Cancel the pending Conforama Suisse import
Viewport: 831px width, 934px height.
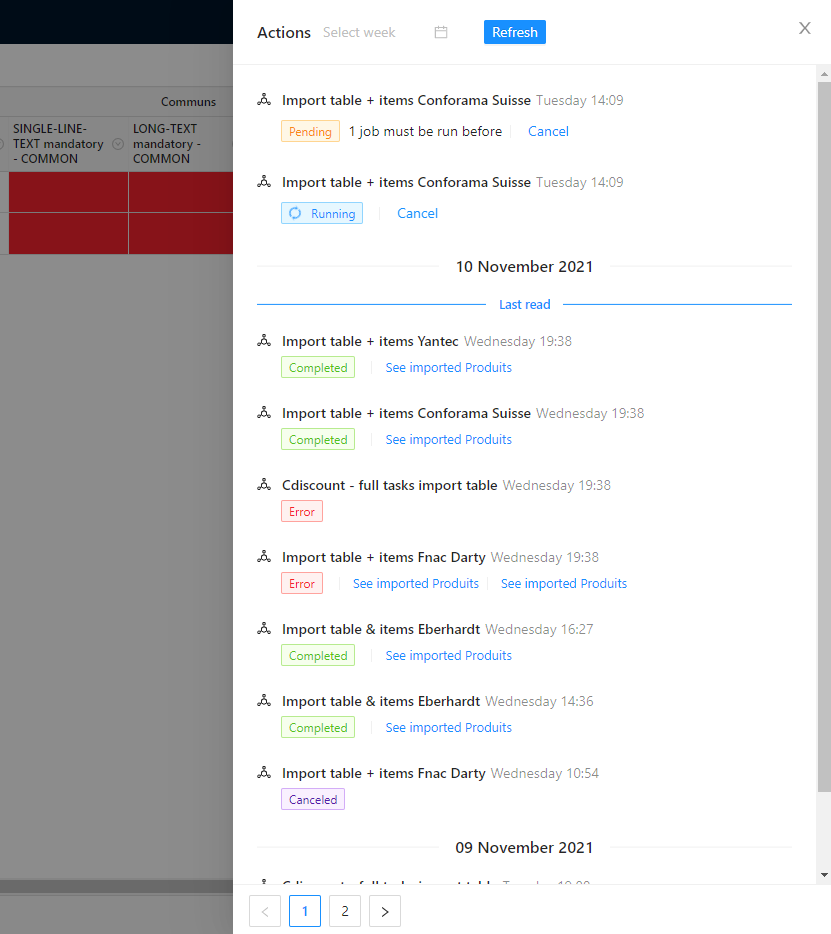(x=548, y=131)
